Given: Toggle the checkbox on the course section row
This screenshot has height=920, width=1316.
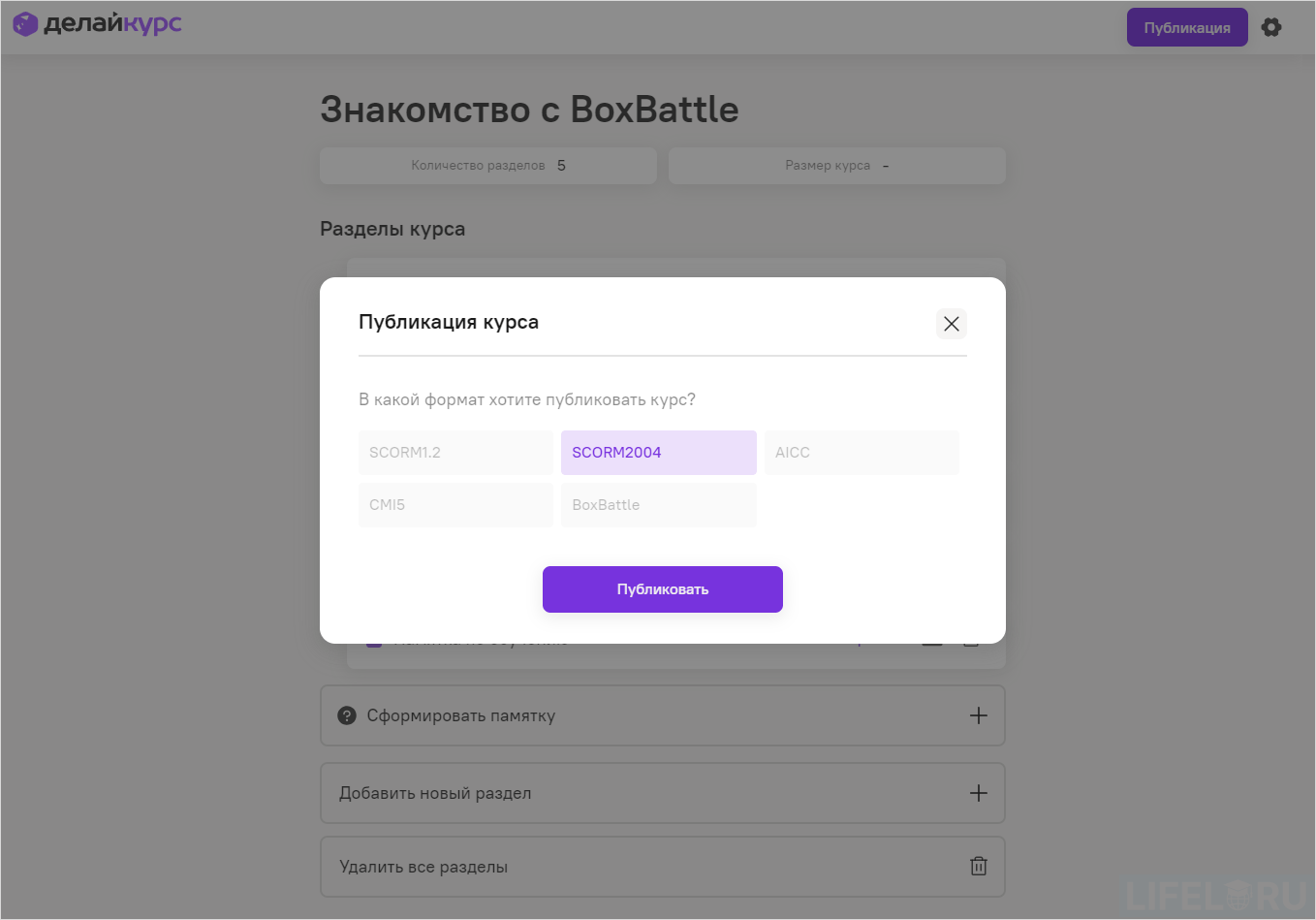Looking at the screenshot, I should pyautogui.click(x=373, y=638).
